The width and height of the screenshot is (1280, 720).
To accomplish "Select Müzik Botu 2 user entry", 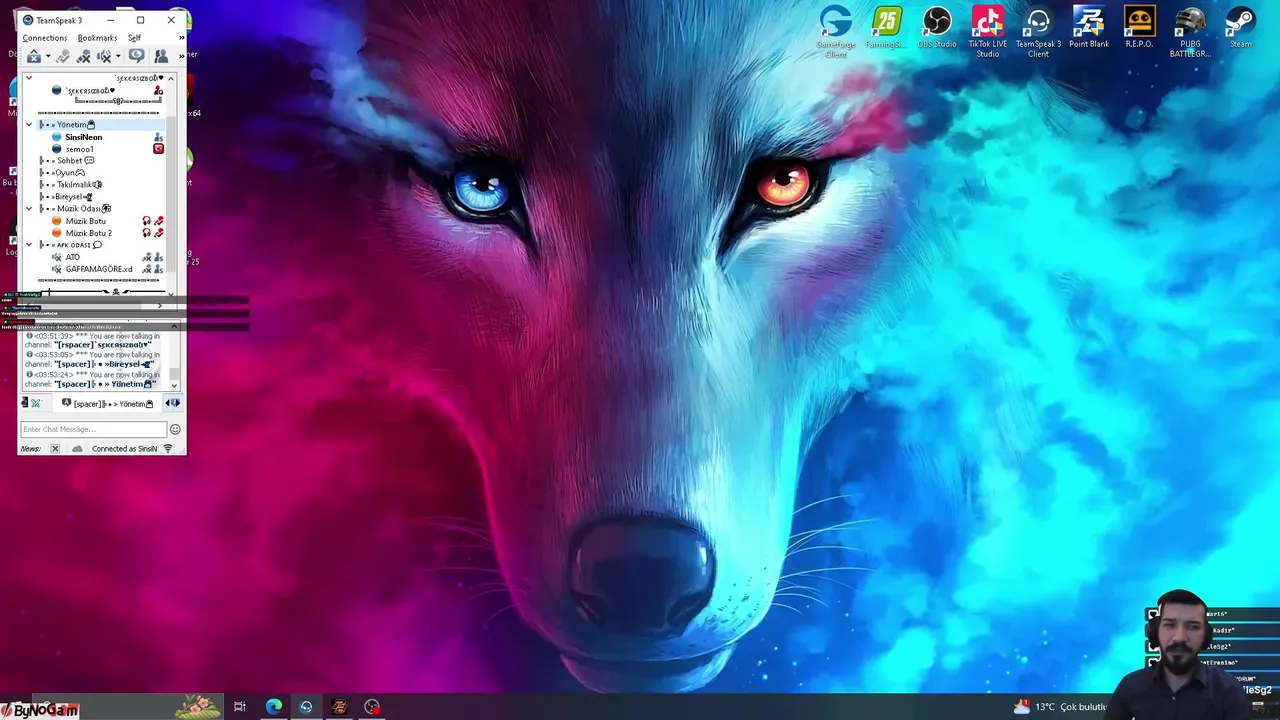I will click(x=88, y=233).
